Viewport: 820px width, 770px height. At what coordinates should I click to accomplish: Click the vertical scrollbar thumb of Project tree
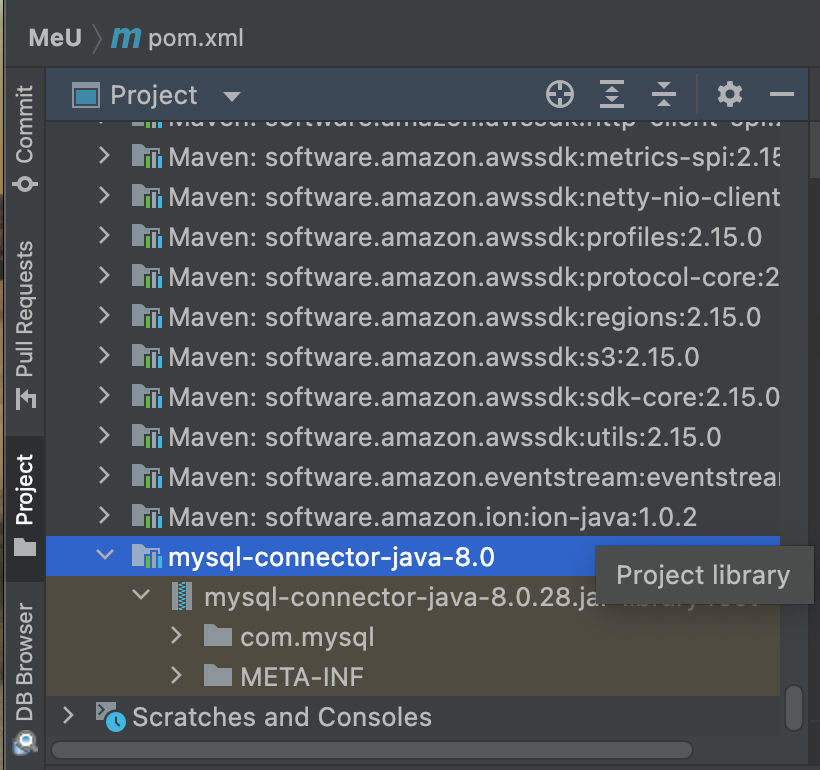coord(794,707)
